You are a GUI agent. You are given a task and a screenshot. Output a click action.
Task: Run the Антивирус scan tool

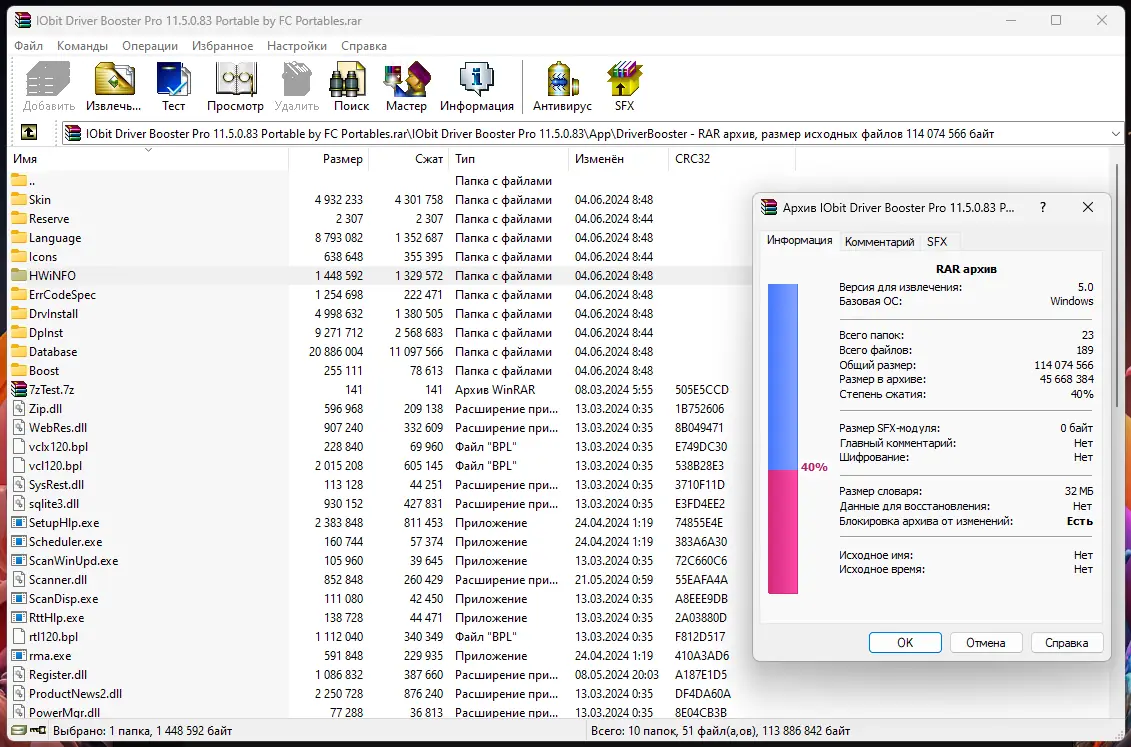tap(562, 87)
